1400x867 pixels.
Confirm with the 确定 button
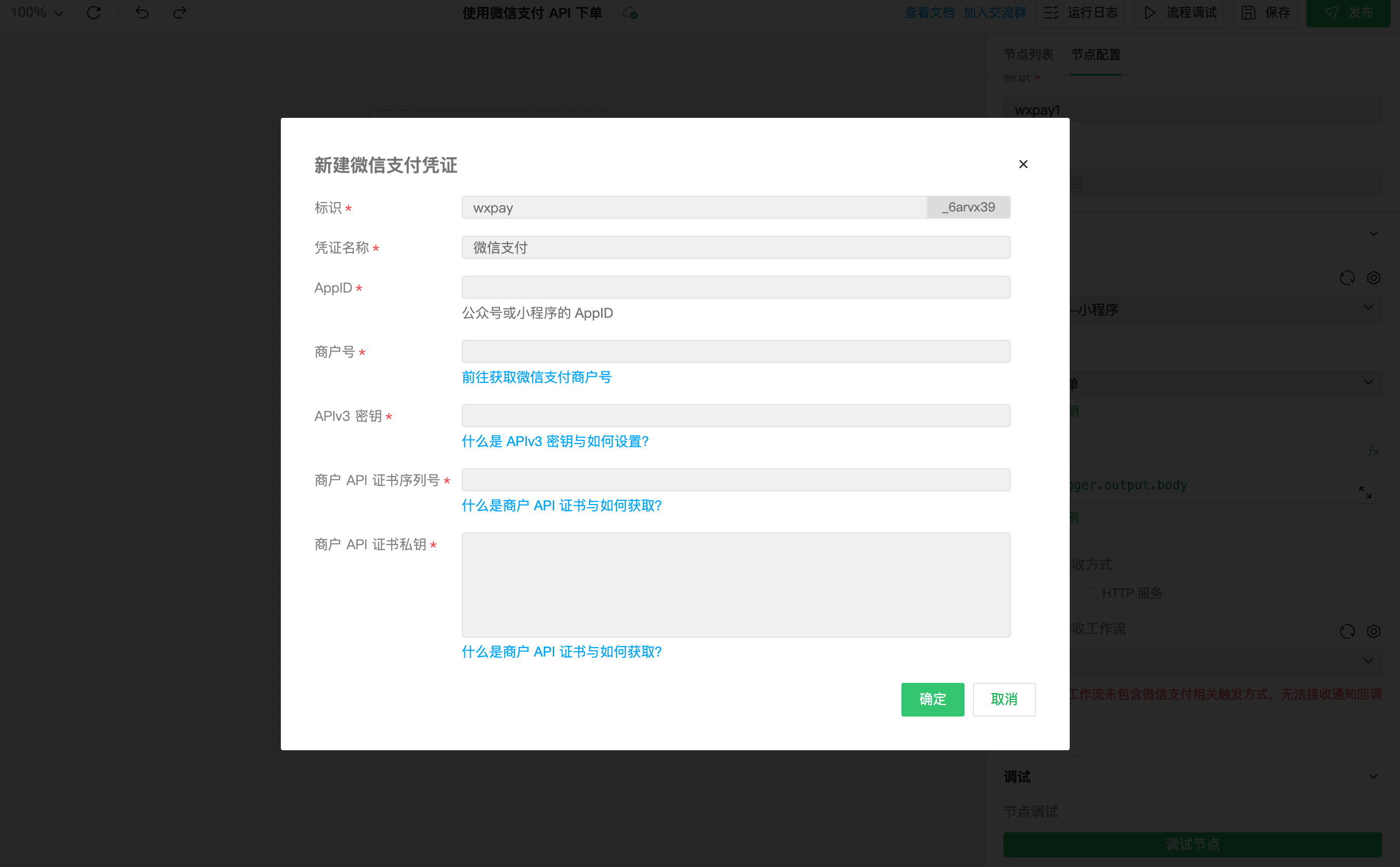pos(932,700)
